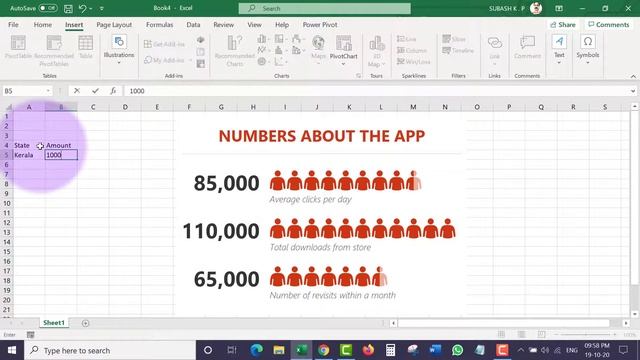640x360 pixels.
Task: Click the vertical scrollbar down arrow
Action: (634, 314)
